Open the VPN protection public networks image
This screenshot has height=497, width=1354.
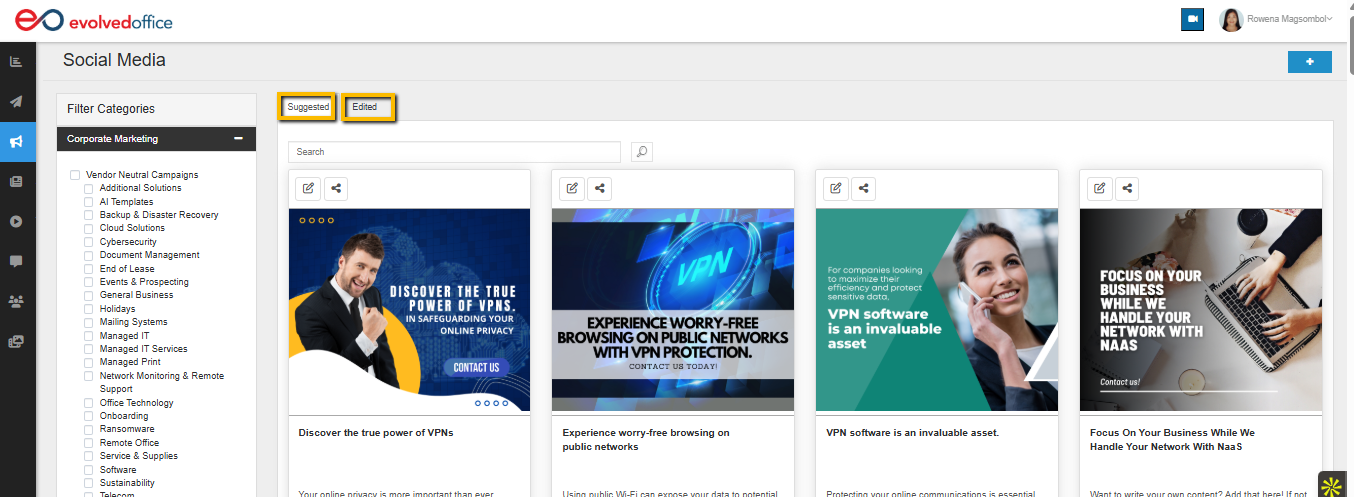673,310
